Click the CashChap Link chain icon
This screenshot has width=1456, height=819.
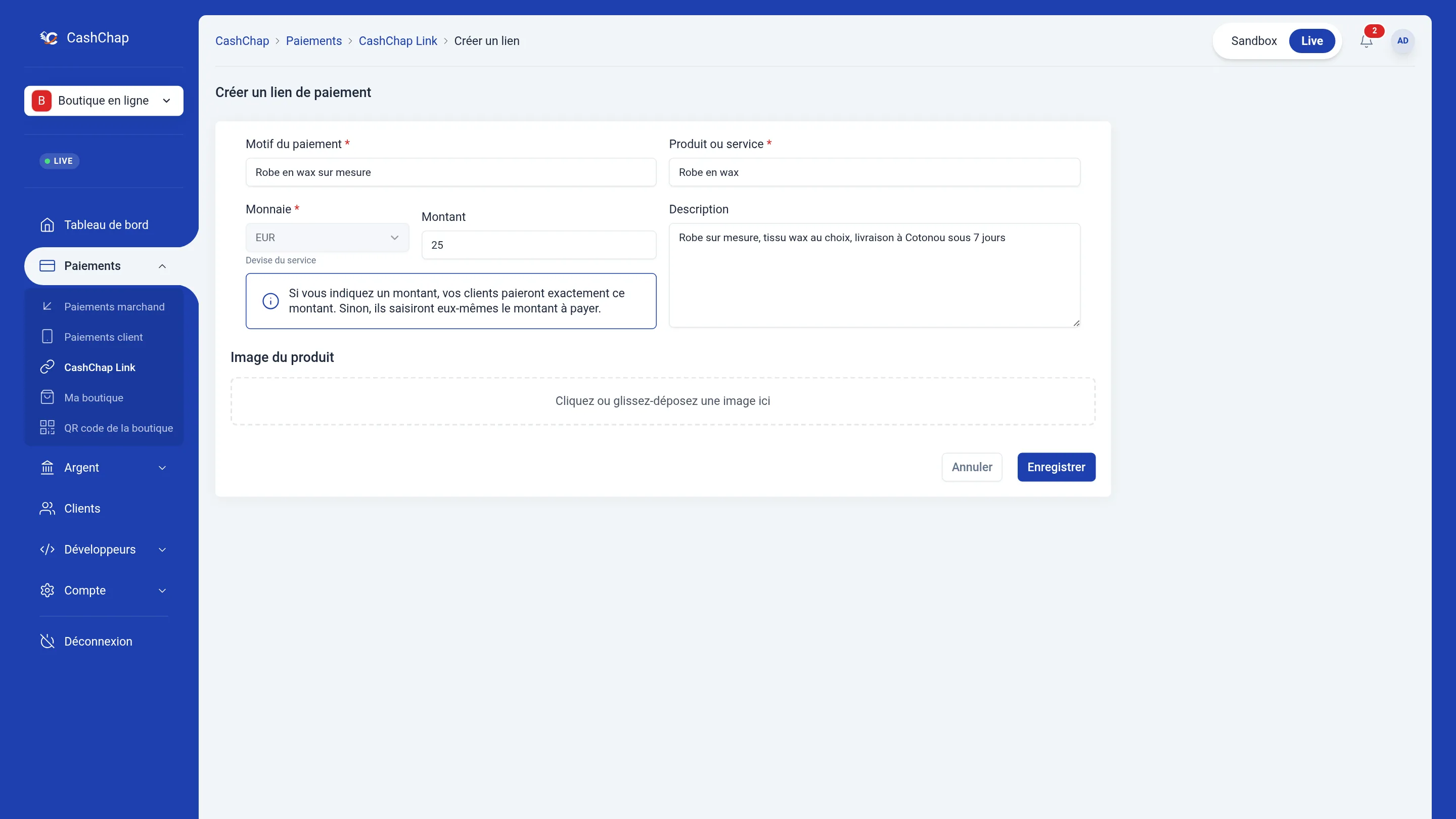[48, 368]
